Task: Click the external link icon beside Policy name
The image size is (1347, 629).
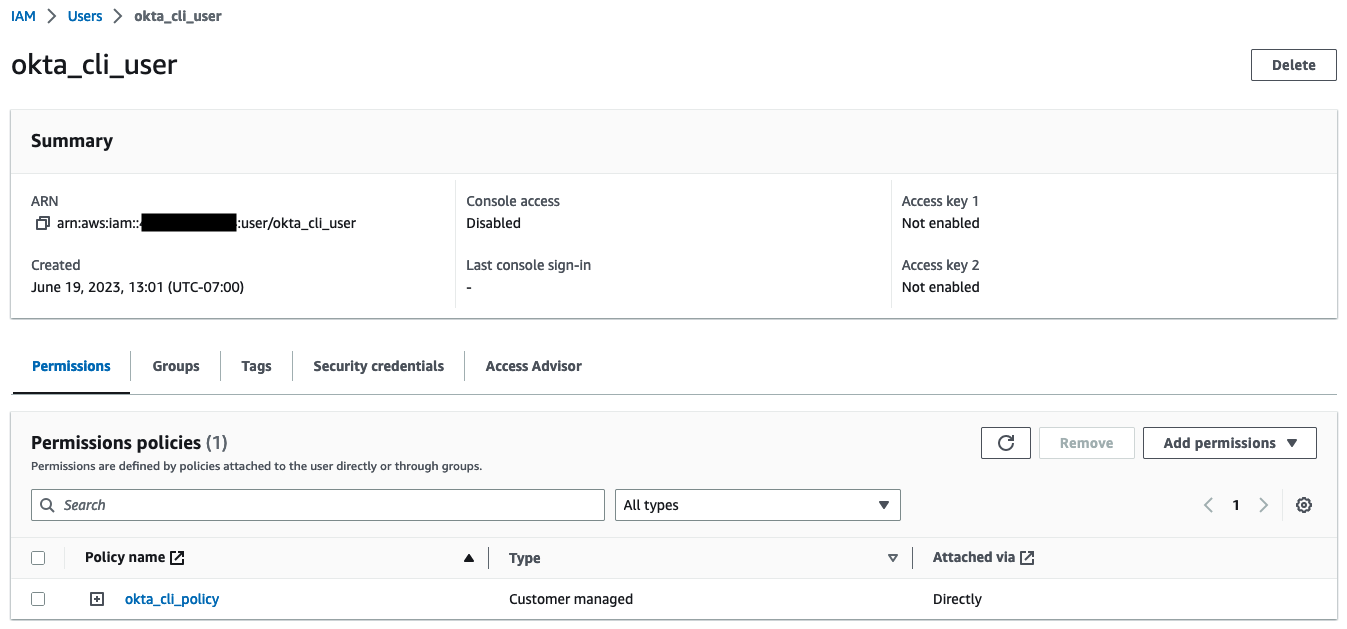Action: [178, 558]
